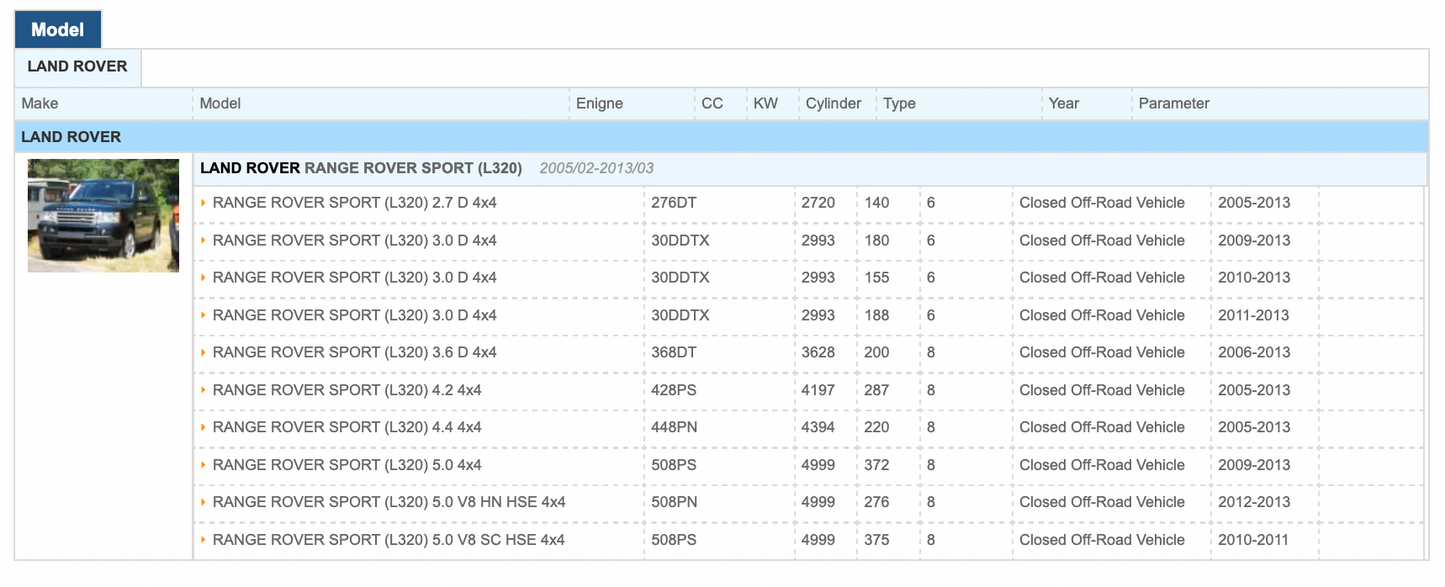Click the arrow icon beside 5.0 V8 HN HSE
This screenshot has width=1445, height=587.
coord(204,503)
